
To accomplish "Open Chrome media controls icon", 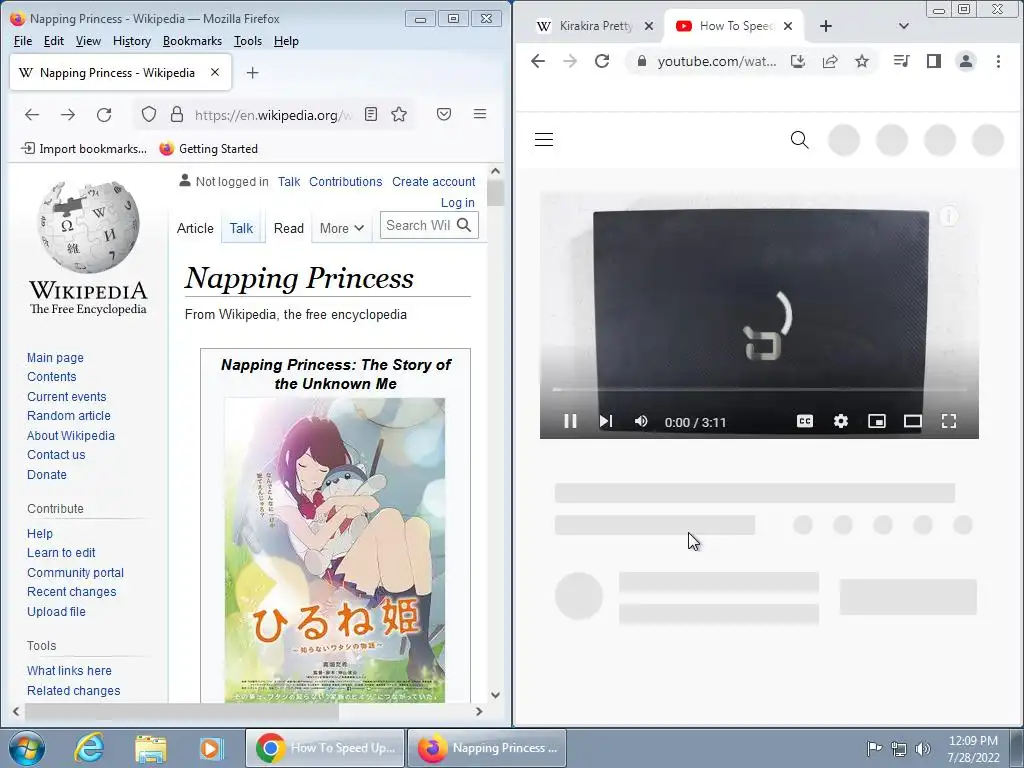I will (901, 61).
